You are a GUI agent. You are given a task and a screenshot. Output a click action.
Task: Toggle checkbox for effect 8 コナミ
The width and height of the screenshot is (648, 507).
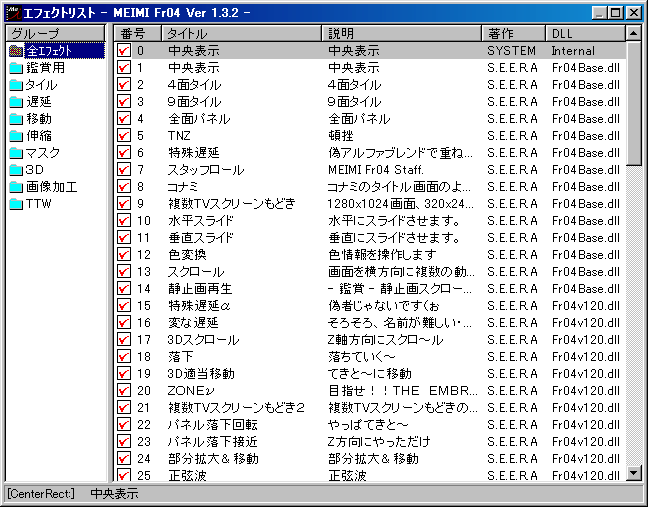pyautogui.click(x=124, y=187)
